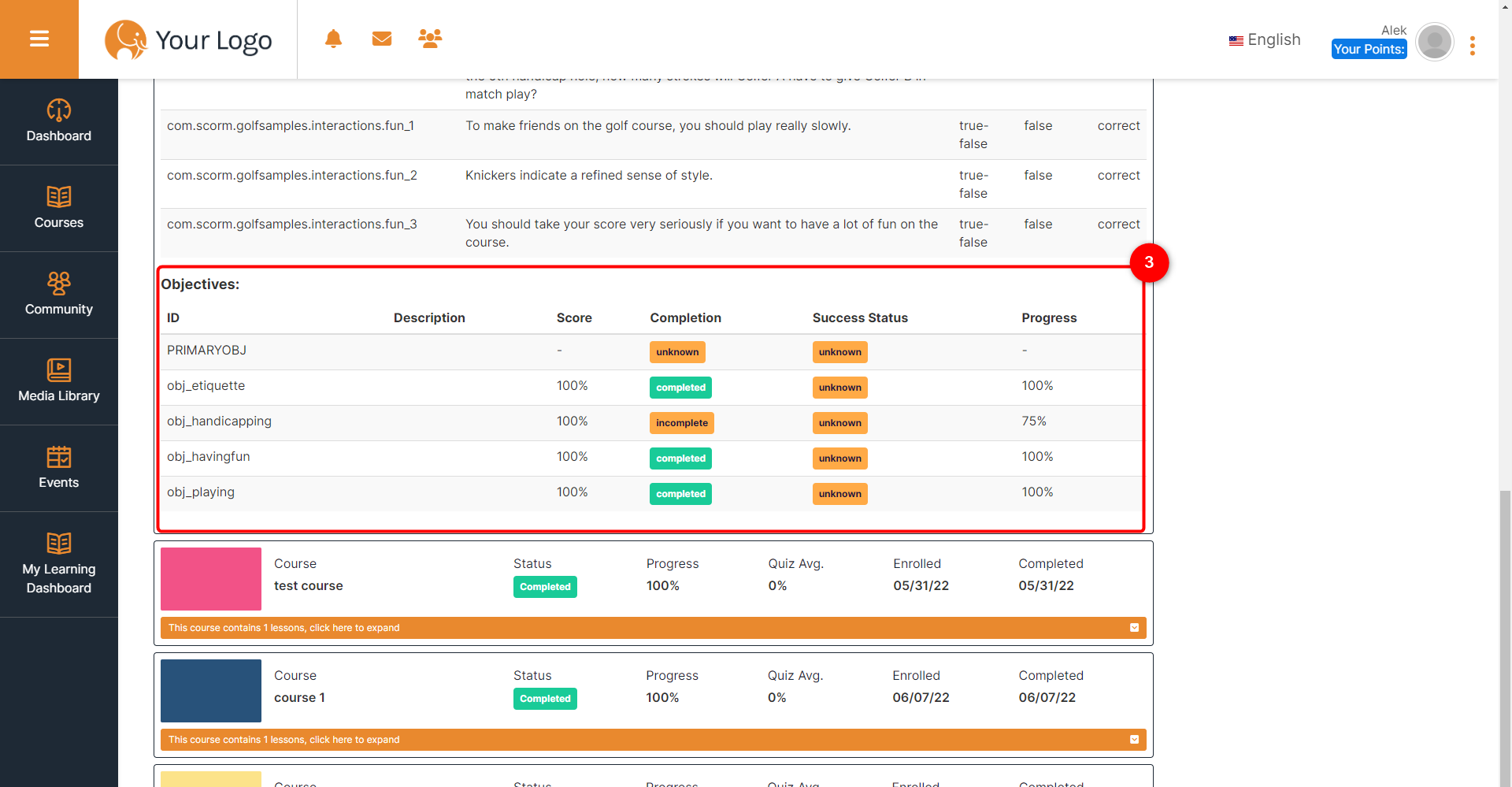1512x787 pixels.
Task: Click com.scorm.golfsamples.interactions.fun_1 ID
Action: tap(291, 125)
